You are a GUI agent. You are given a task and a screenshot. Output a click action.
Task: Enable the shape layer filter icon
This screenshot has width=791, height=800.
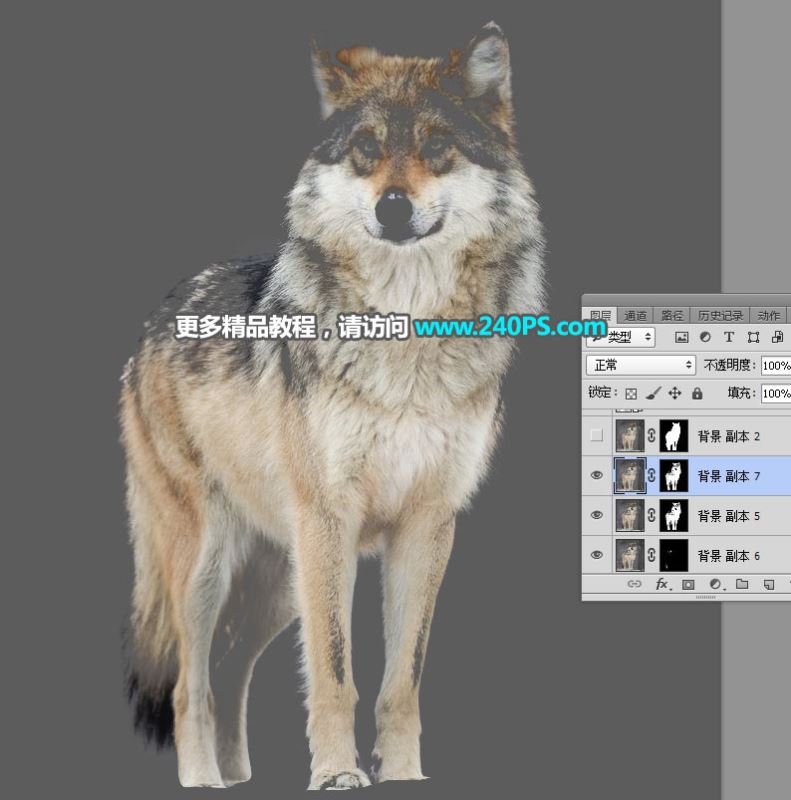[x=753, y=337]
